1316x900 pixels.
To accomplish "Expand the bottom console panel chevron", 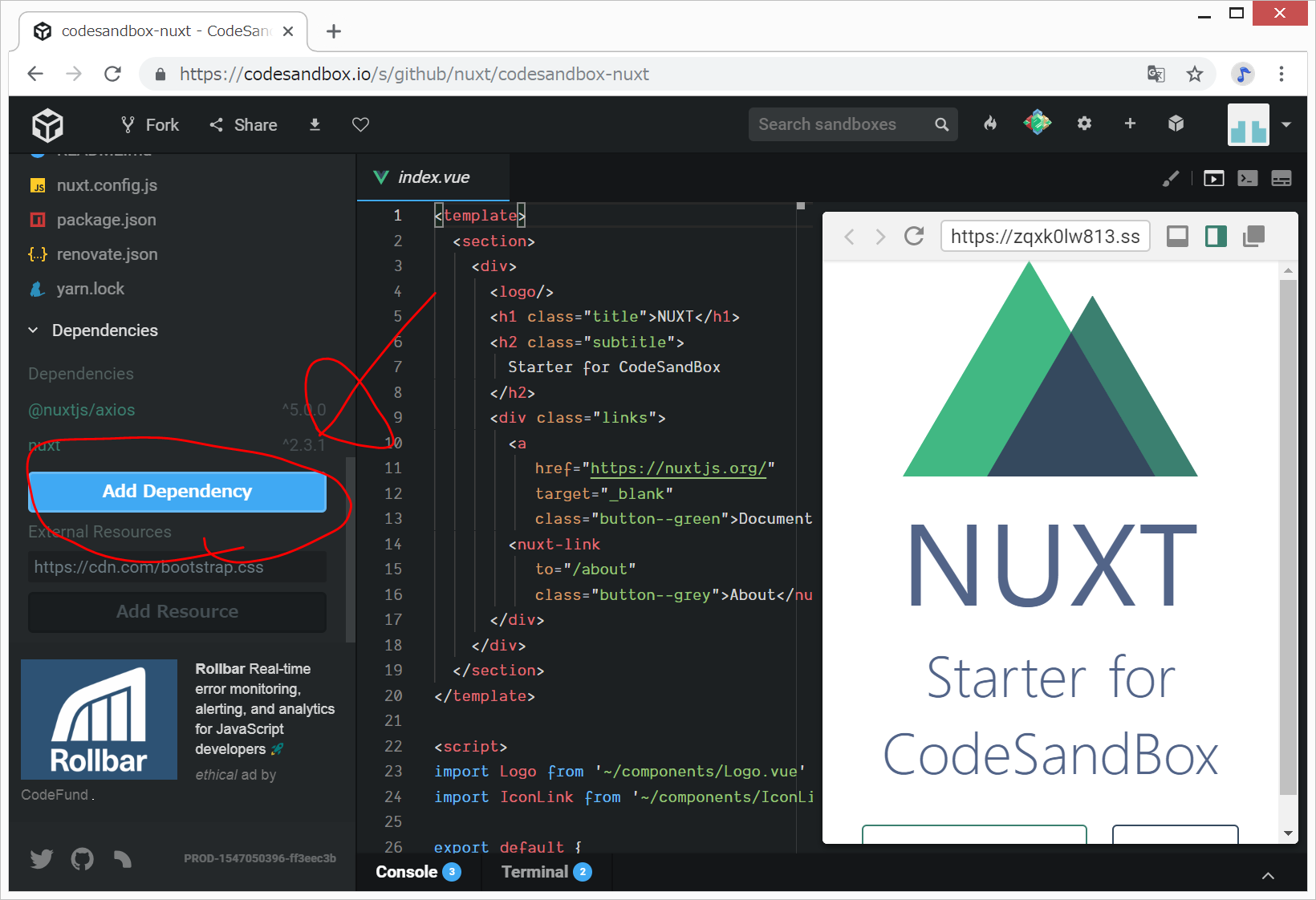I will (1268, 875).
